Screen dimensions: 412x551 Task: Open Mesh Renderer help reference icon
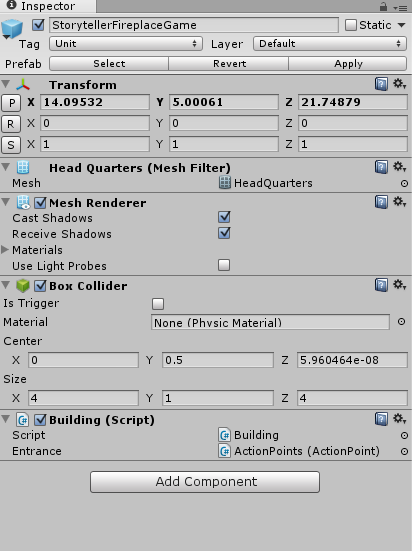pos(381,202)
